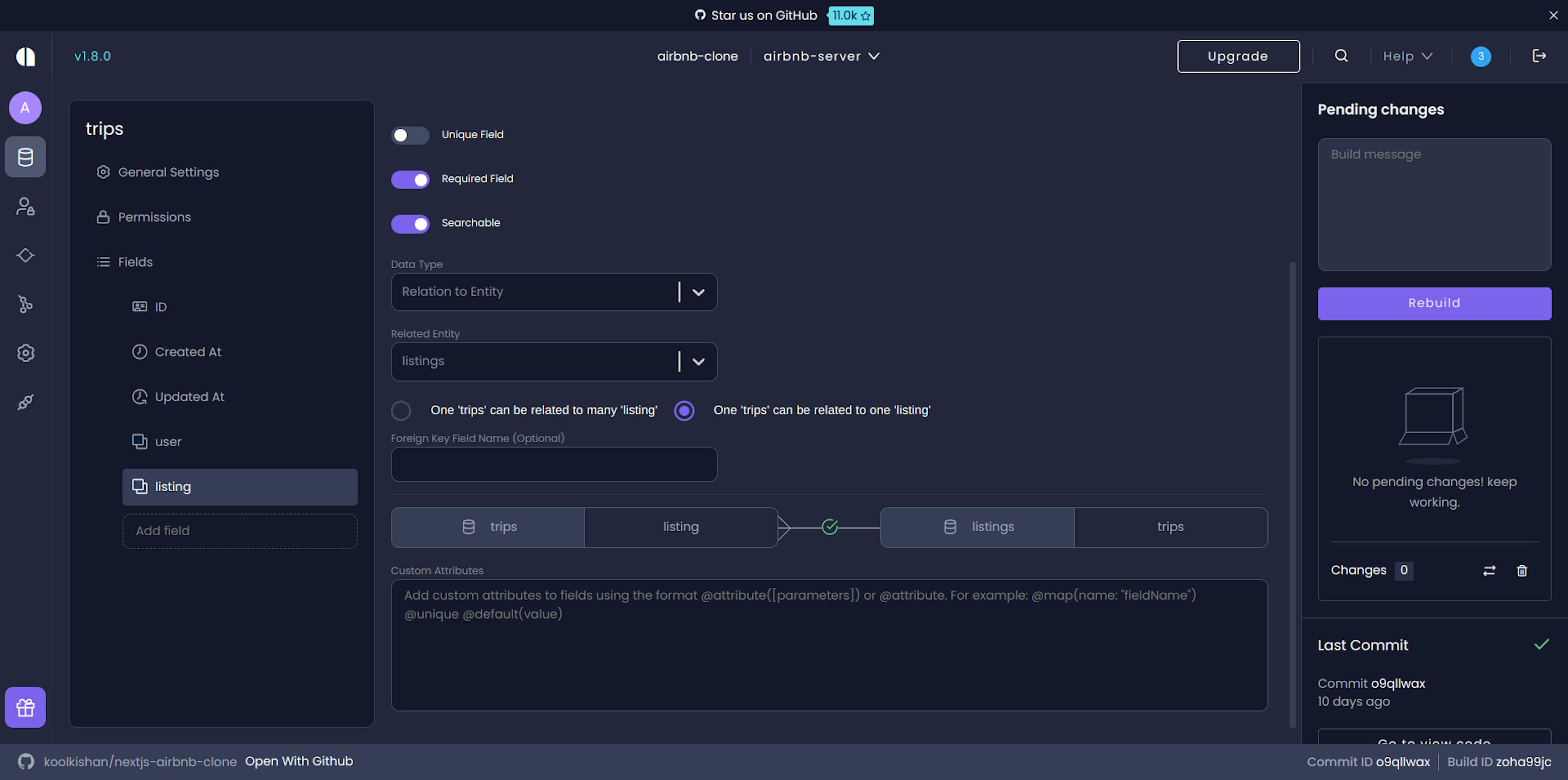Screen dimensions: 1568x780
Task: Open the Entities database icon in sidebar
Action: [25, 157]
